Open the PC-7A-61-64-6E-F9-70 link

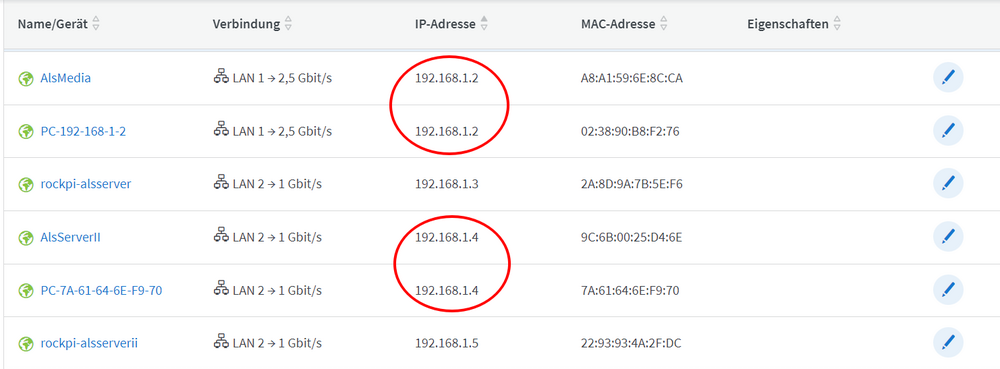tap(101, 291)
